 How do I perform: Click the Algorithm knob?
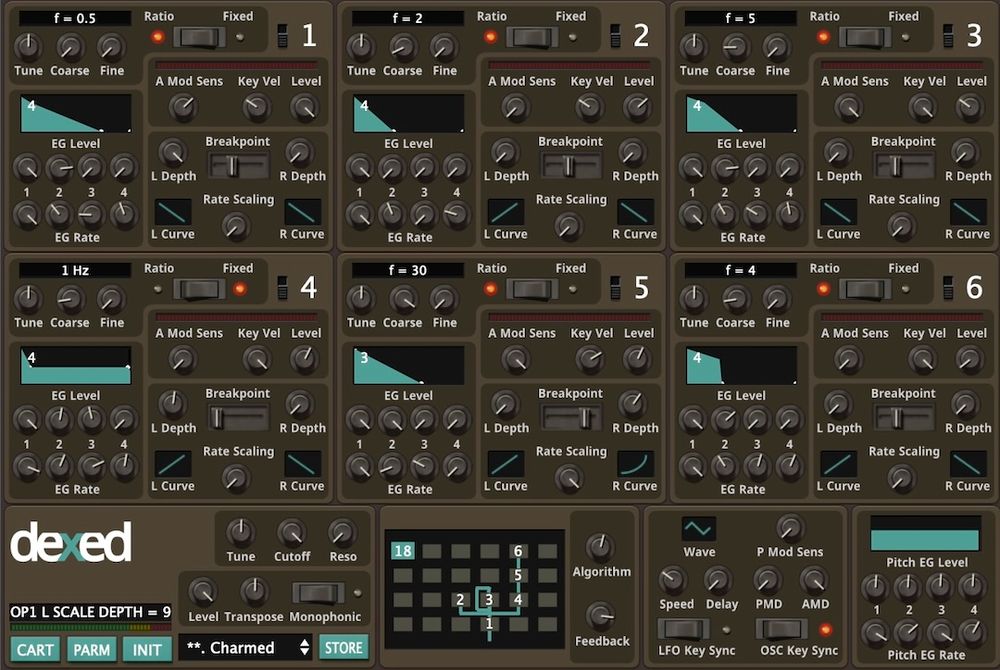[x=600, y=547]
